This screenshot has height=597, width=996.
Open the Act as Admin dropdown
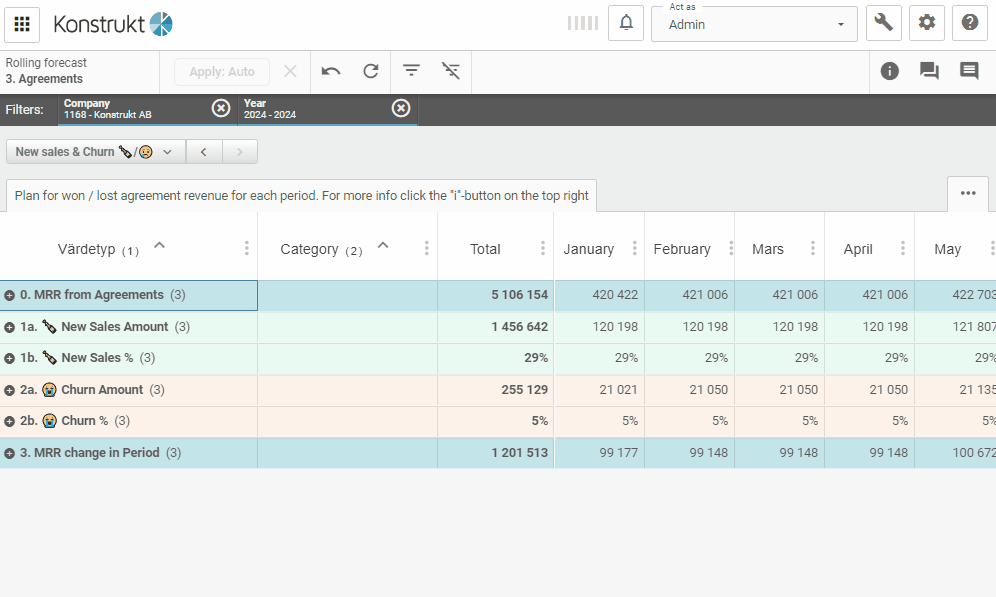754,24
